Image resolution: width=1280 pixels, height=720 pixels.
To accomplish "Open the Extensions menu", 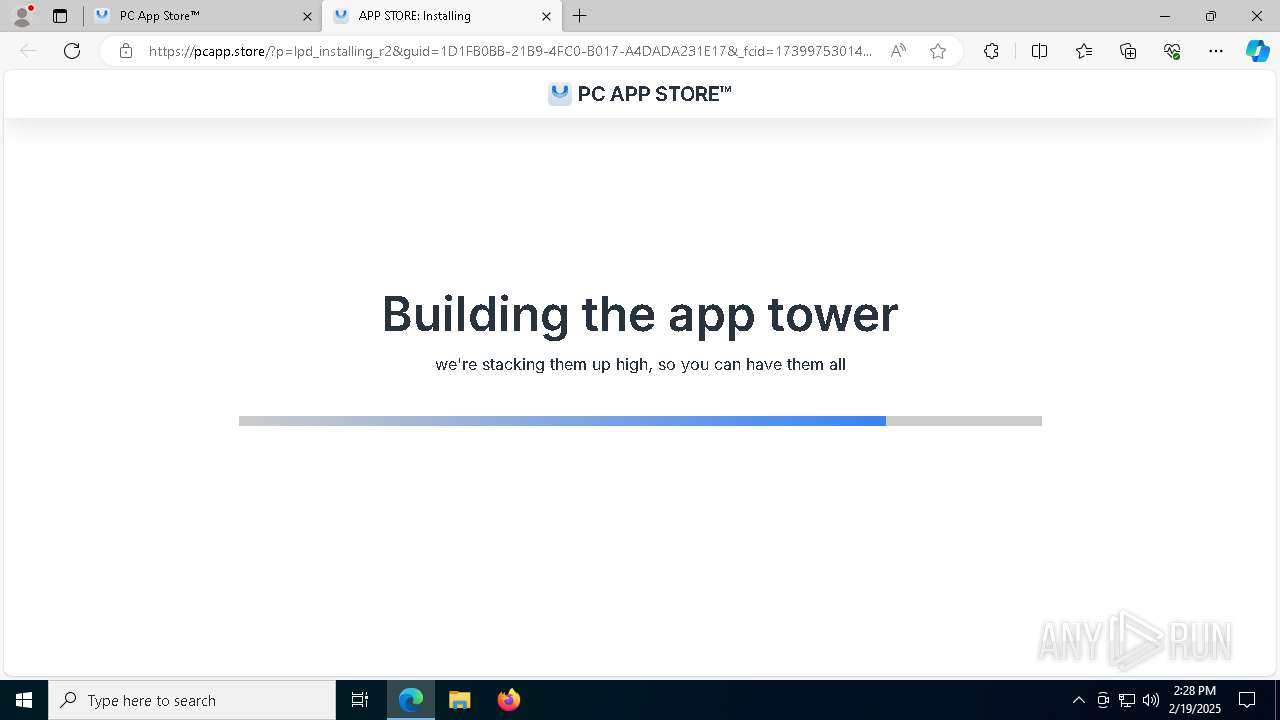I will [x=991, y=51].
